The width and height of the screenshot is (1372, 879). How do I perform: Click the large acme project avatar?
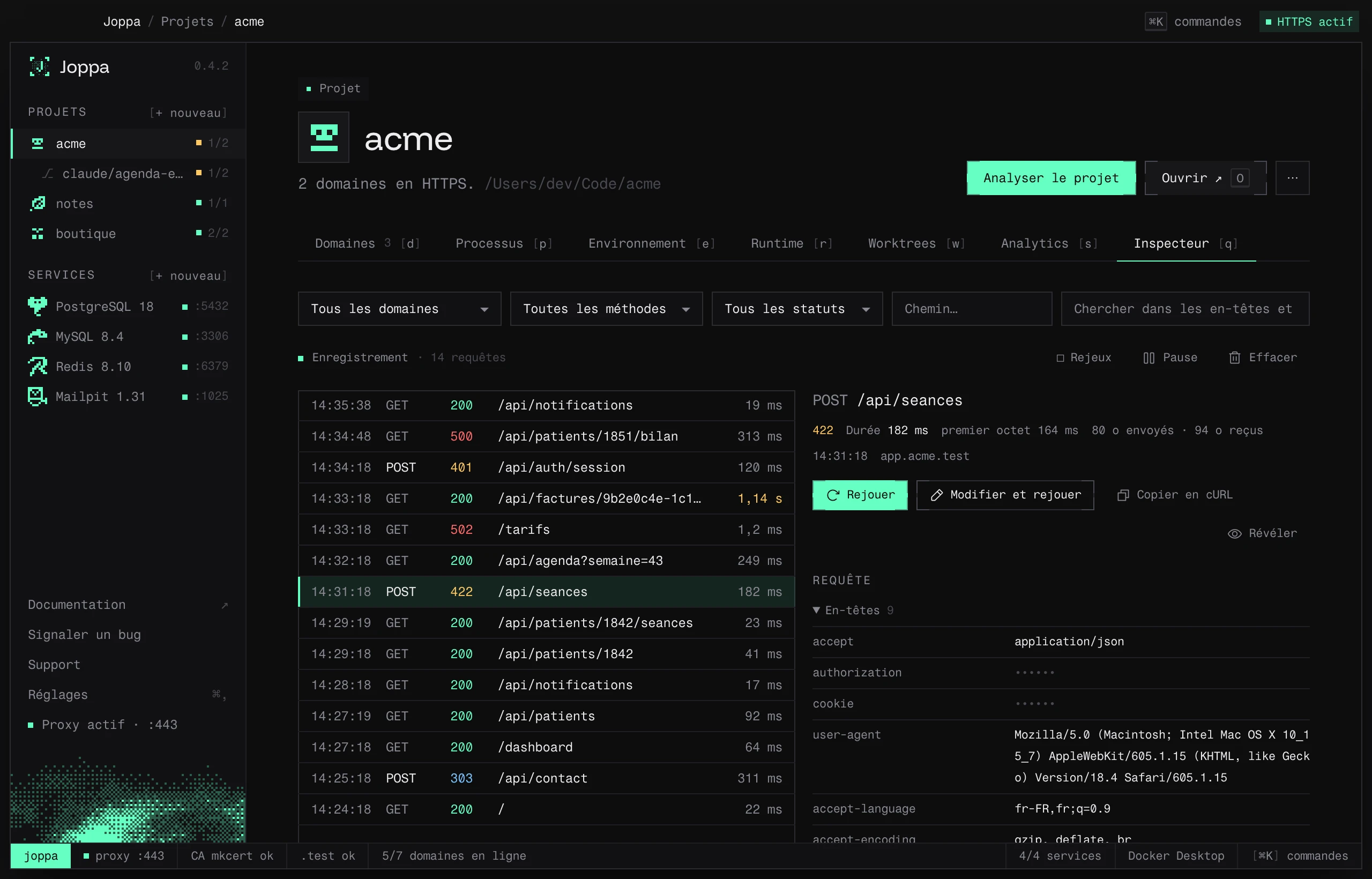[324, 138]
